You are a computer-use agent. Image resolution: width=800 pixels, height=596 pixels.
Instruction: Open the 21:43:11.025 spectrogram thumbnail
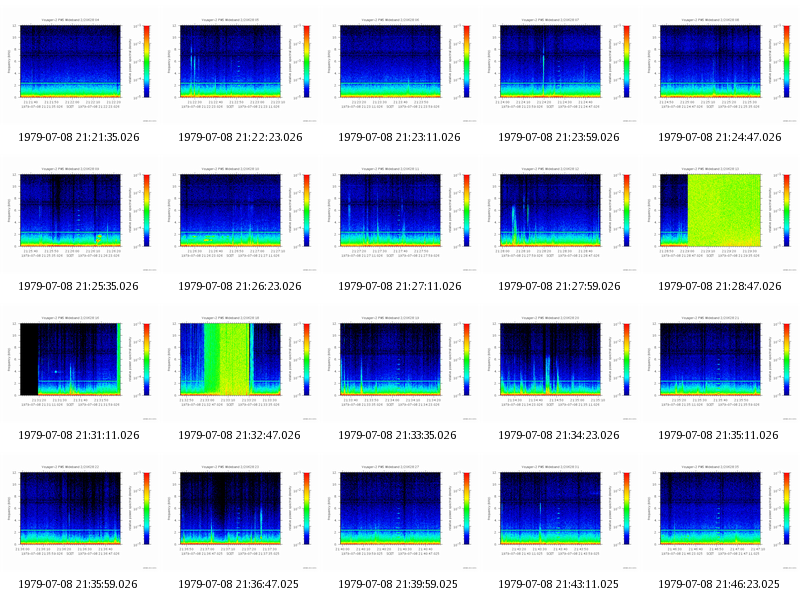point(559,514)
